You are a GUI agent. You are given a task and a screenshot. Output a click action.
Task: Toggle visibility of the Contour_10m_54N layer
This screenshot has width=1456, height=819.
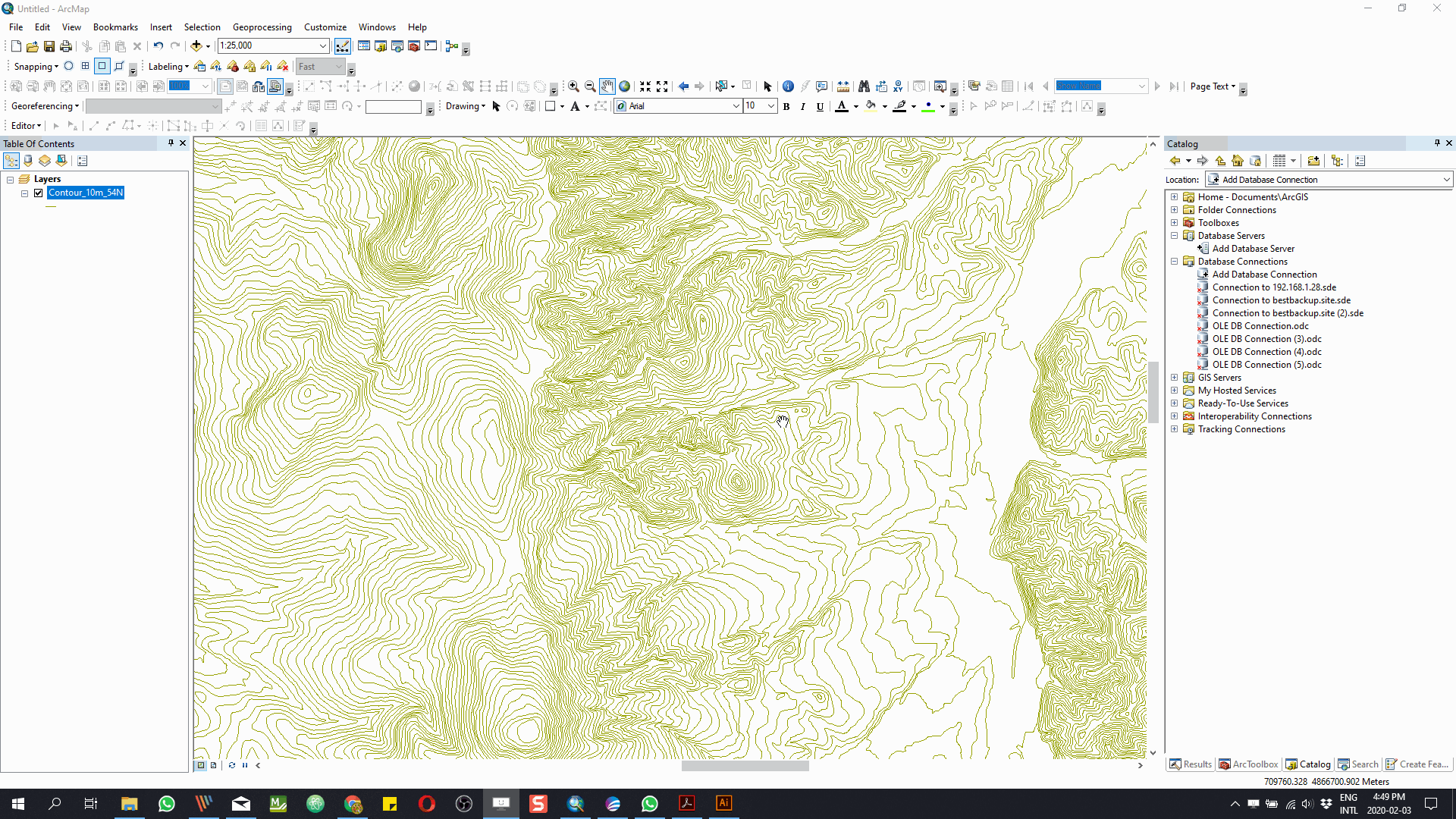[x=38, y=193]
